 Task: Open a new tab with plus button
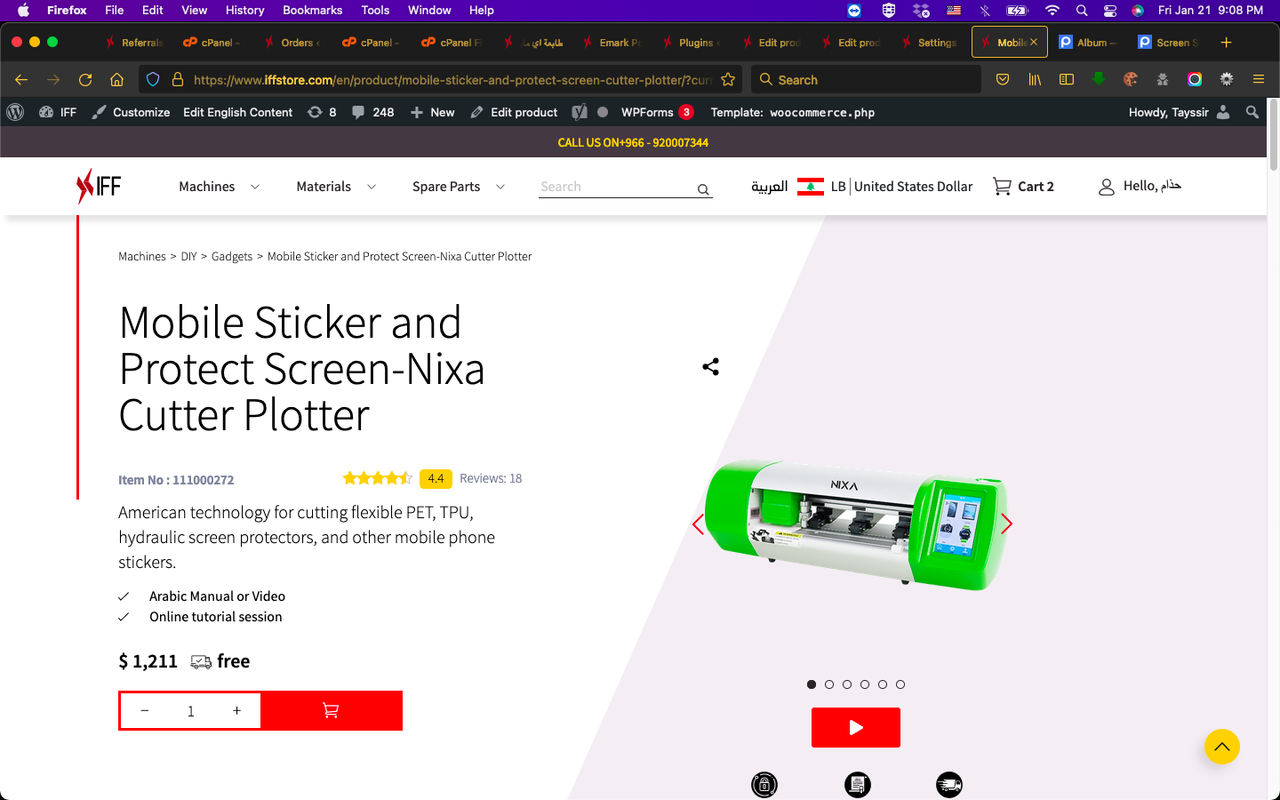point(1226,42)
